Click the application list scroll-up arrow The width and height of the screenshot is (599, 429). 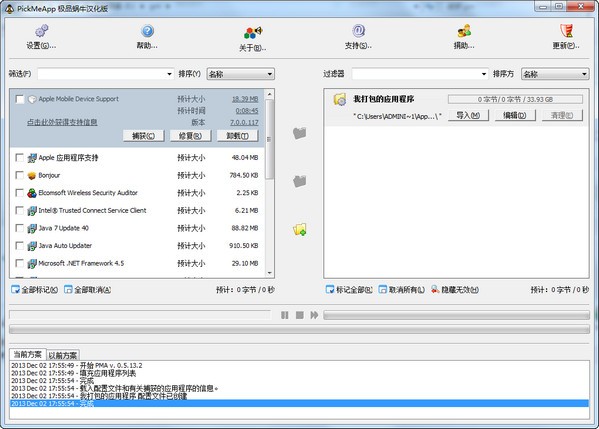pyautogui.click(x=270, y=94)
